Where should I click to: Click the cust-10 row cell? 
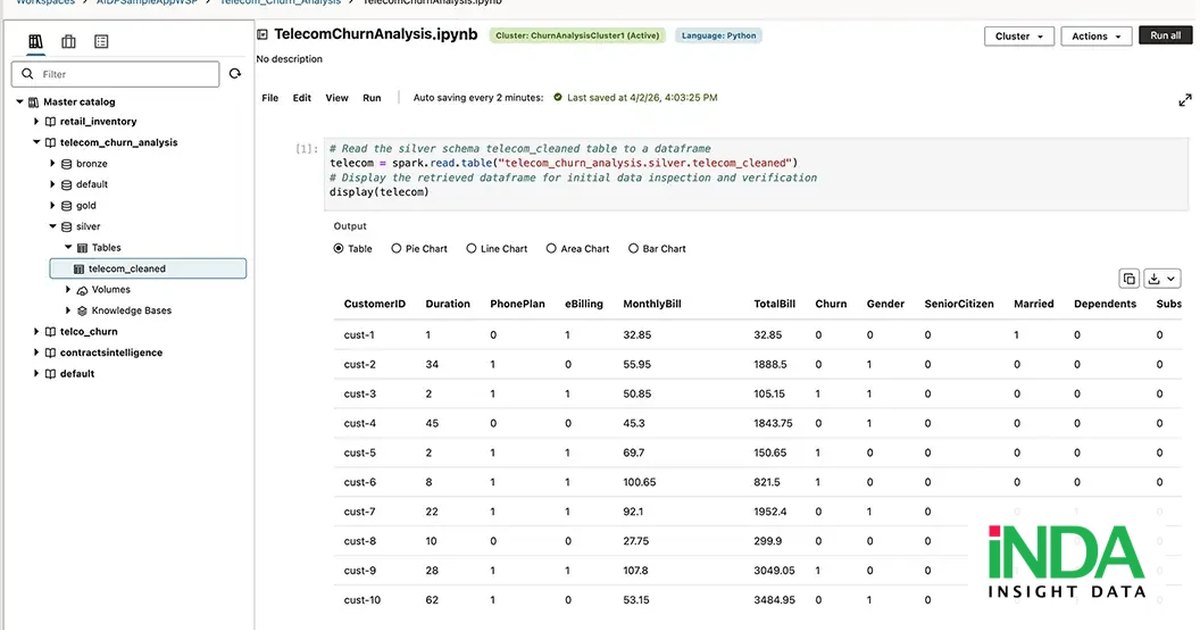click(363, 600)
